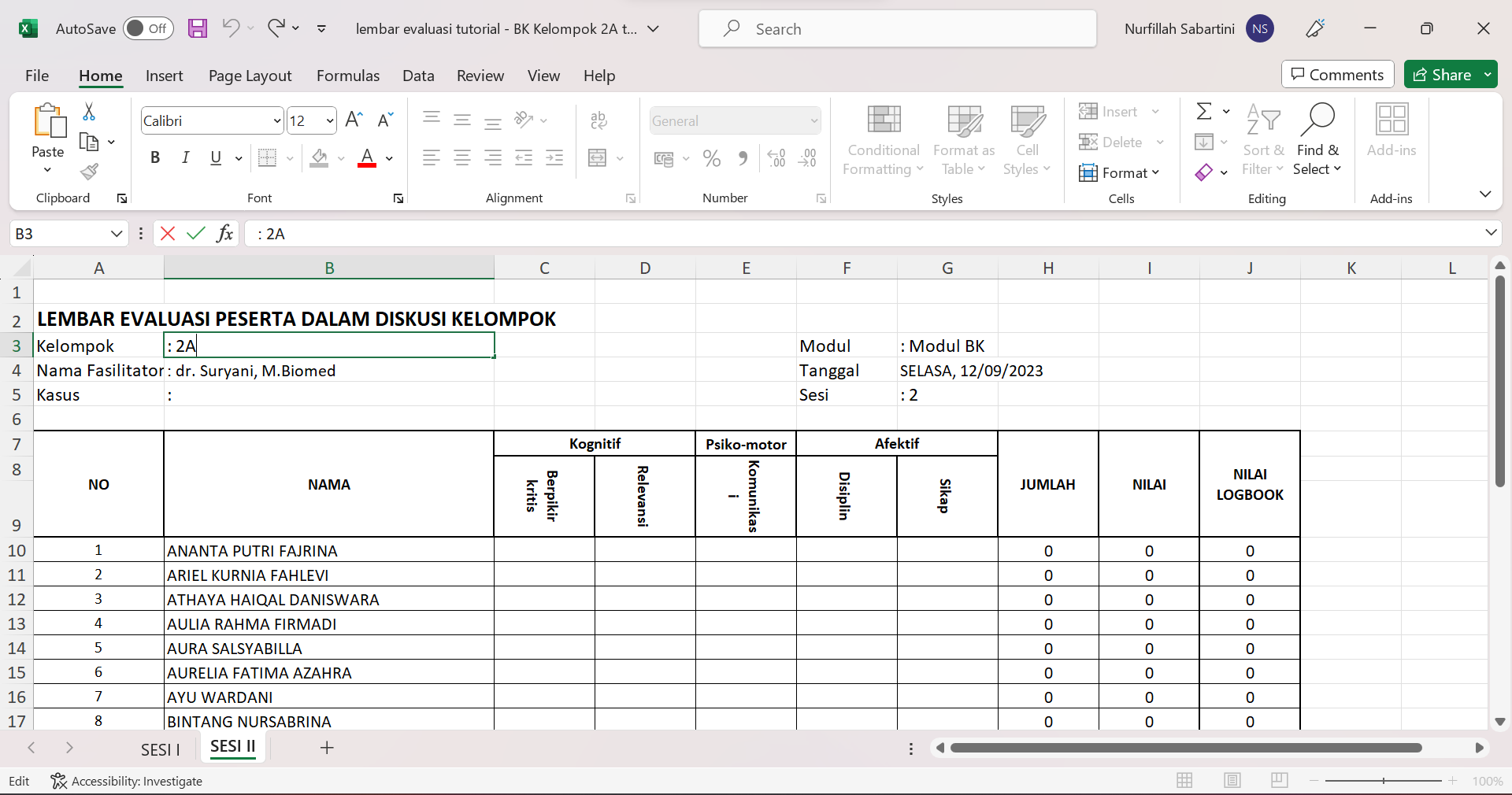Toggle Italic formatting
Screen dimensions: 1512x795
point(186,158)
